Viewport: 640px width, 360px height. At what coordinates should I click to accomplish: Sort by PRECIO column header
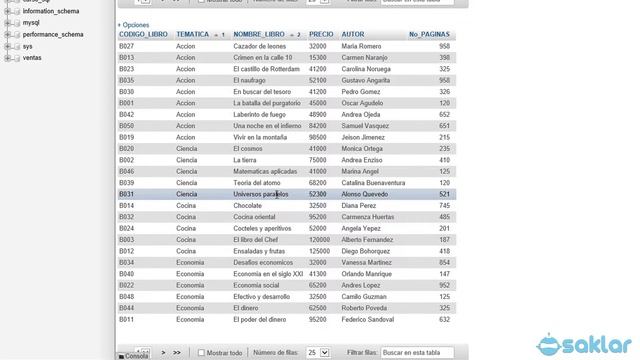click(321, 34)
